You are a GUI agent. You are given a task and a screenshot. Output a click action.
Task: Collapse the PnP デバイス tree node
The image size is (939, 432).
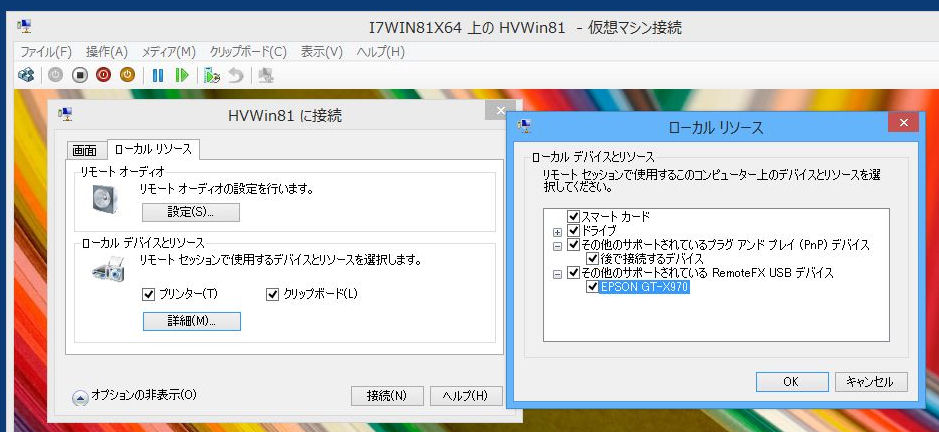558,246
